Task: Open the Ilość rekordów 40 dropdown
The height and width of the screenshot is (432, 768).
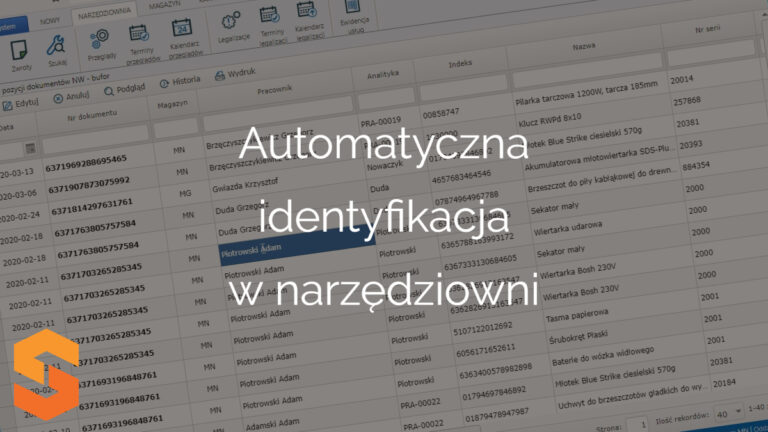Action: [x=728, y=413]
